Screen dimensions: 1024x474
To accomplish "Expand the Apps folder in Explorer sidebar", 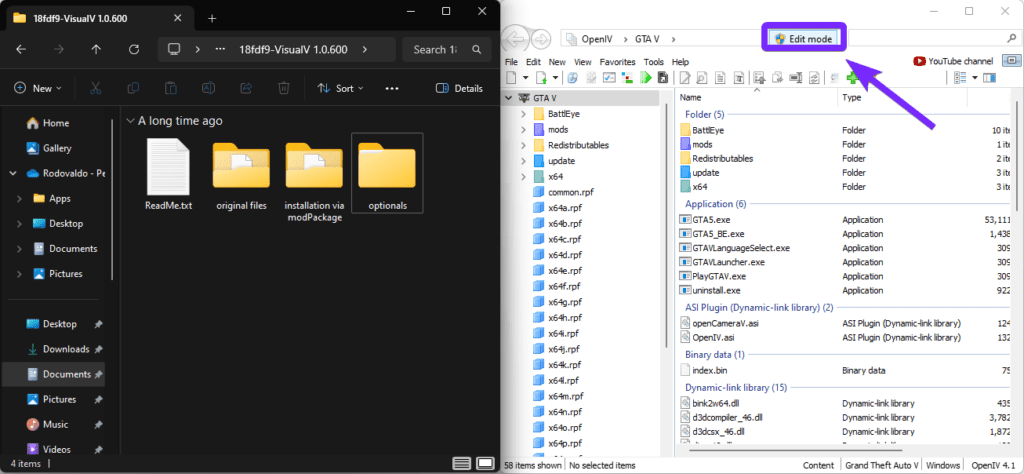I will (x=19, y=198).
